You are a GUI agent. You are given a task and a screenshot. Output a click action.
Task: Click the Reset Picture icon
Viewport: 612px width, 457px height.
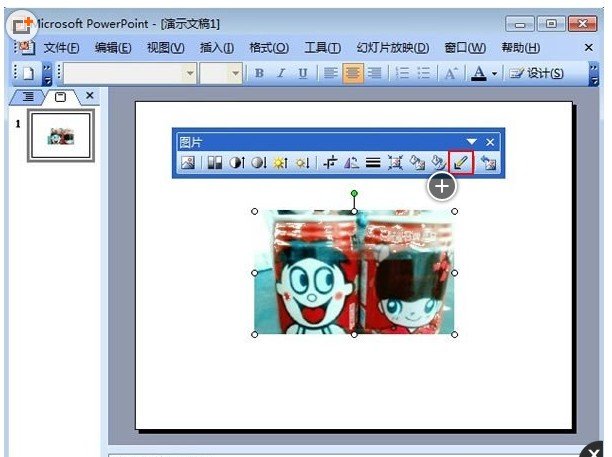click(489, 163)
